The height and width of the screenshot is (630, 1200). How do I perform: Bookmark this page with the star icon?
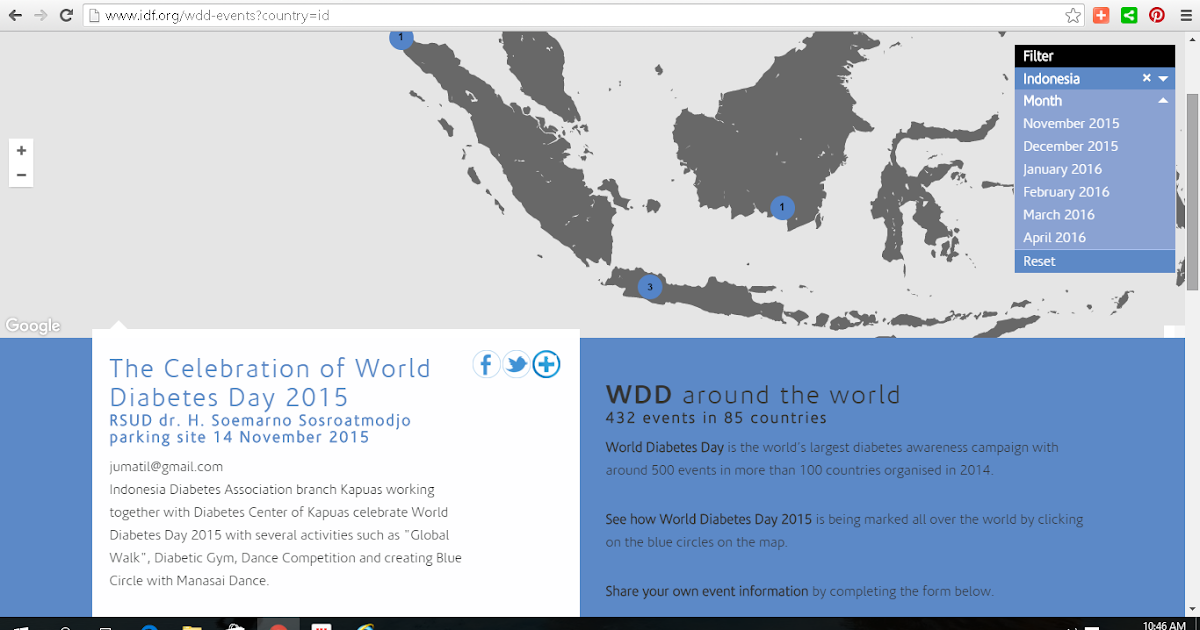click(x=1073, y=15)
